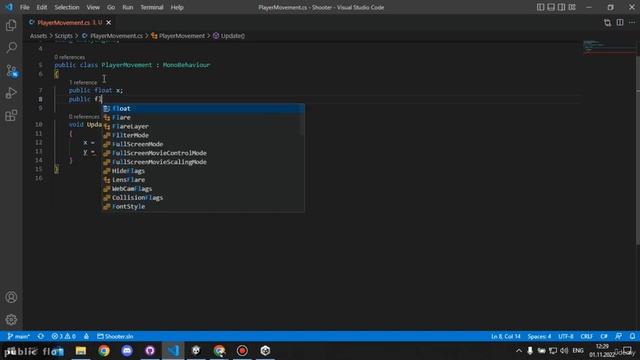Open the Go menu
640x360 pixels.
(x=111, y=7)
